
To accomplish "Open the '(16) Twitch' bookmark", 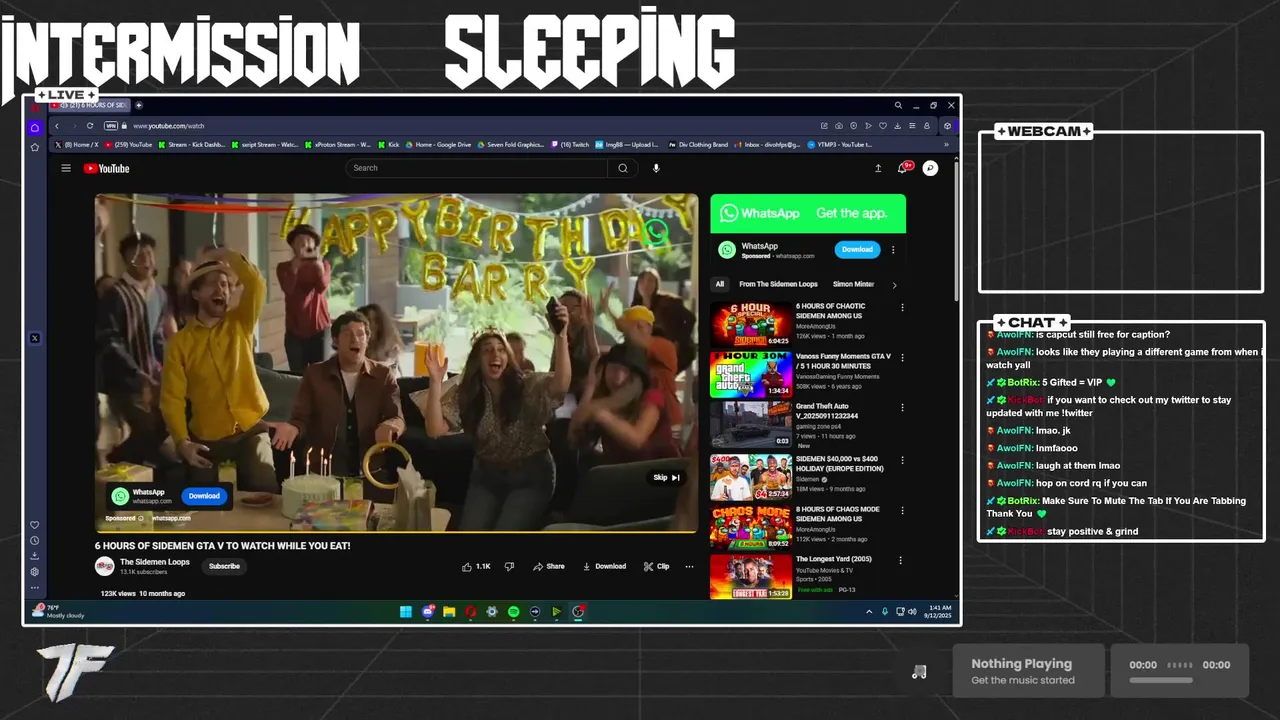I will pos(570,145).
